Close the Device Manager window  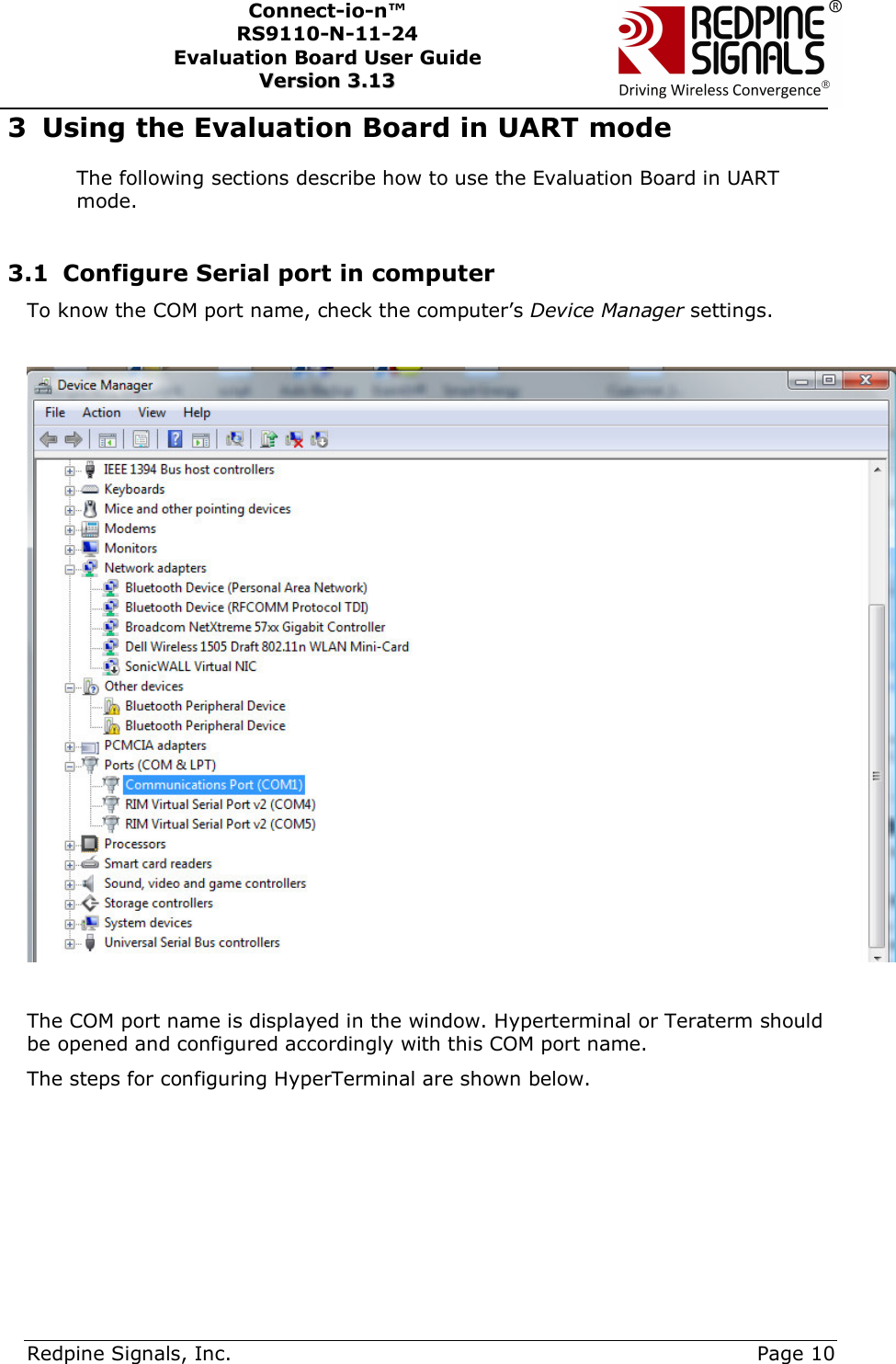pyautogui.click(x=866, y=381)
